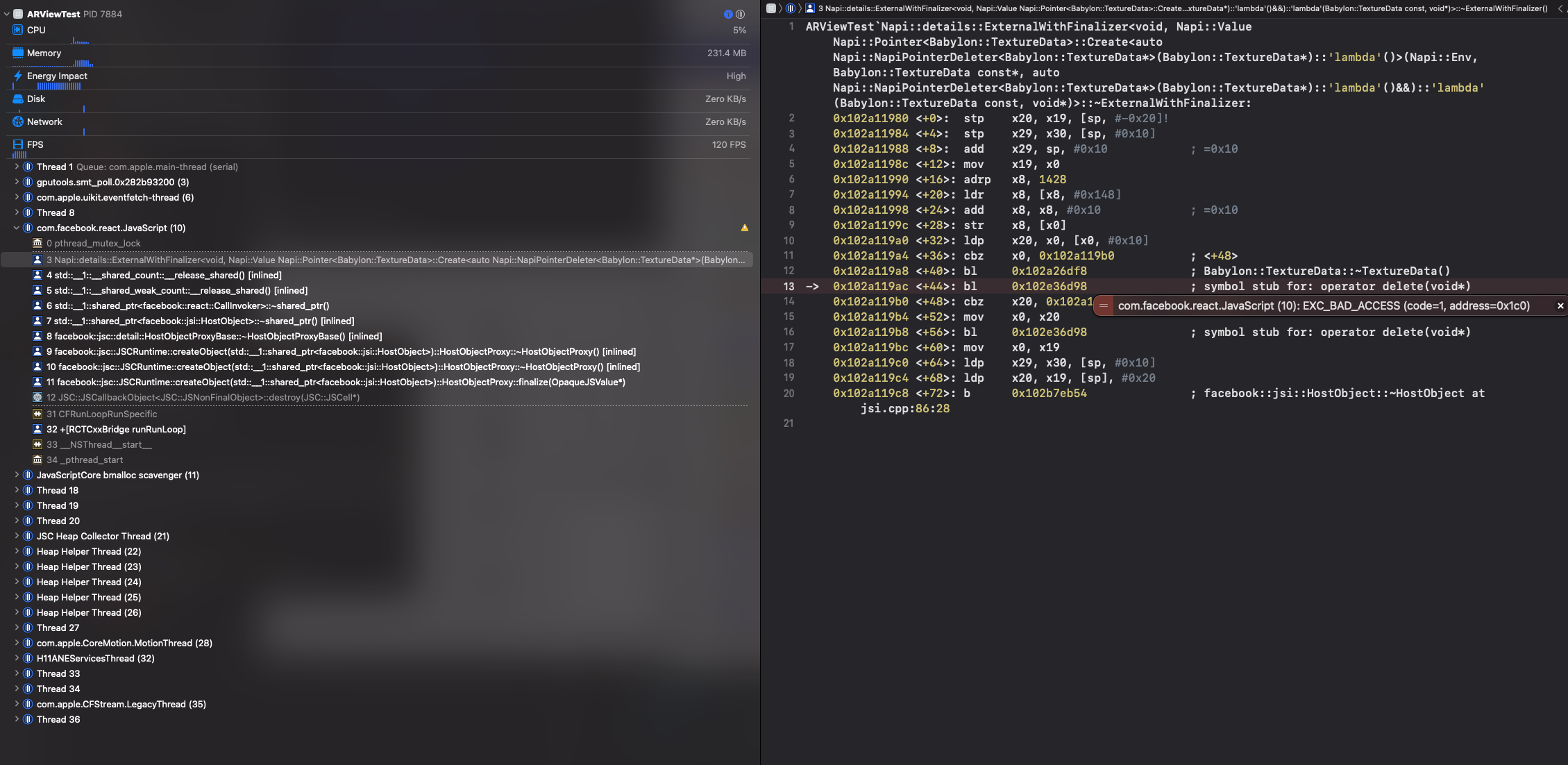Select the CPU debug gauge icon
The height and width of the screenshot is (765, 1568).
(x=17, y=30)
